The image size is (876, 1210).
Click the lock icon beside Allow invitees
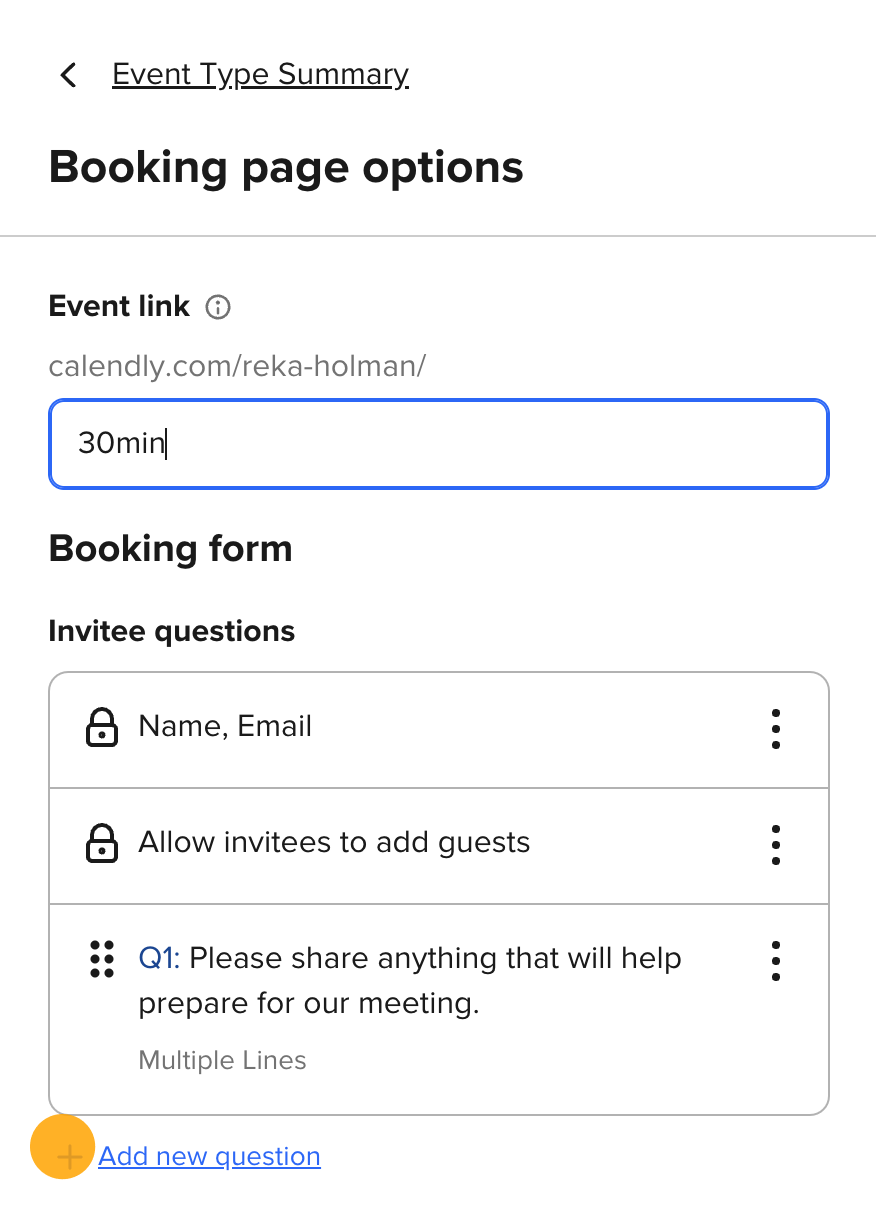tap(101, 844)
